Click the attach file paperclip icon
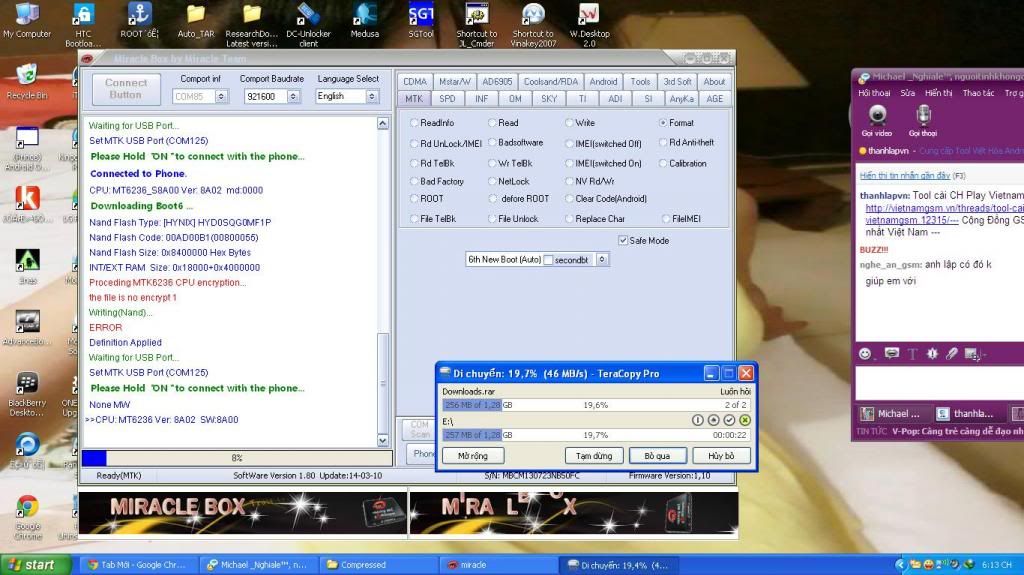 tap(952, 353)
